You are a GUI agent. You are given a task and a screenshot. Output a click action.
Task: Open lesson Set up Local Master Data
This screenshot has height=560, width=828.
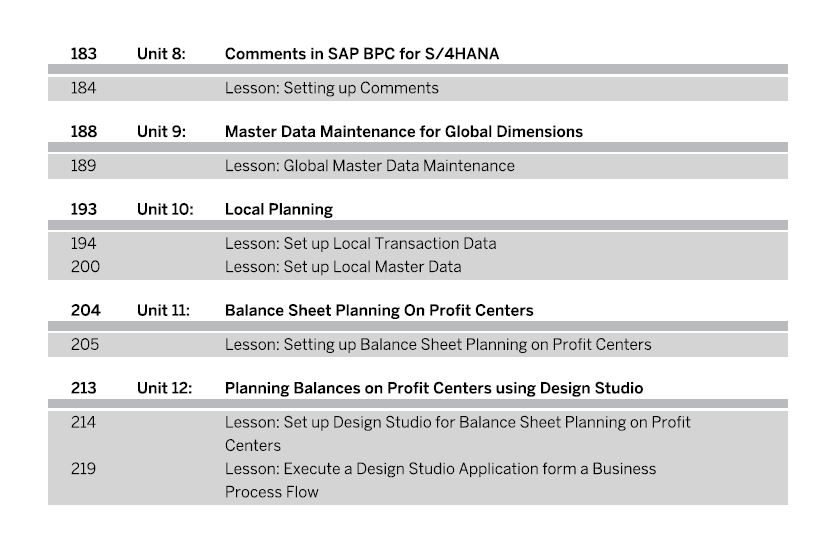[x=343, y=267]
